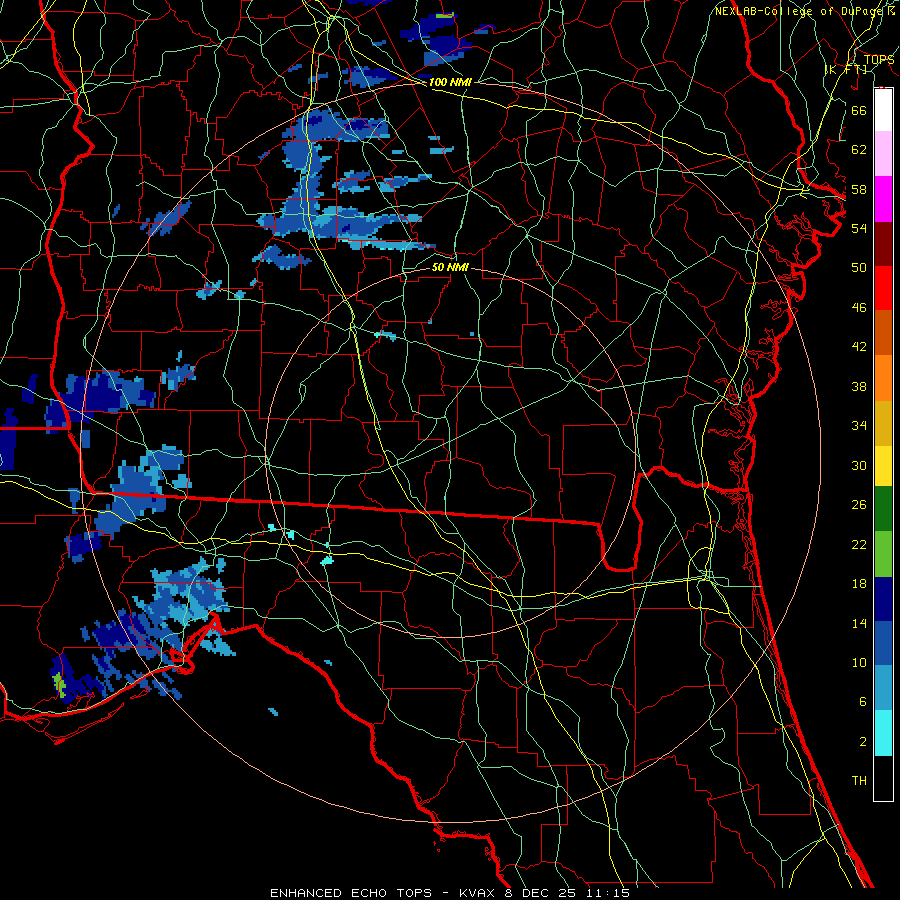The height and width of the screenshot is (900, 900).
Task: Click the legend value "66"
Action: click(x=859, y=110)
